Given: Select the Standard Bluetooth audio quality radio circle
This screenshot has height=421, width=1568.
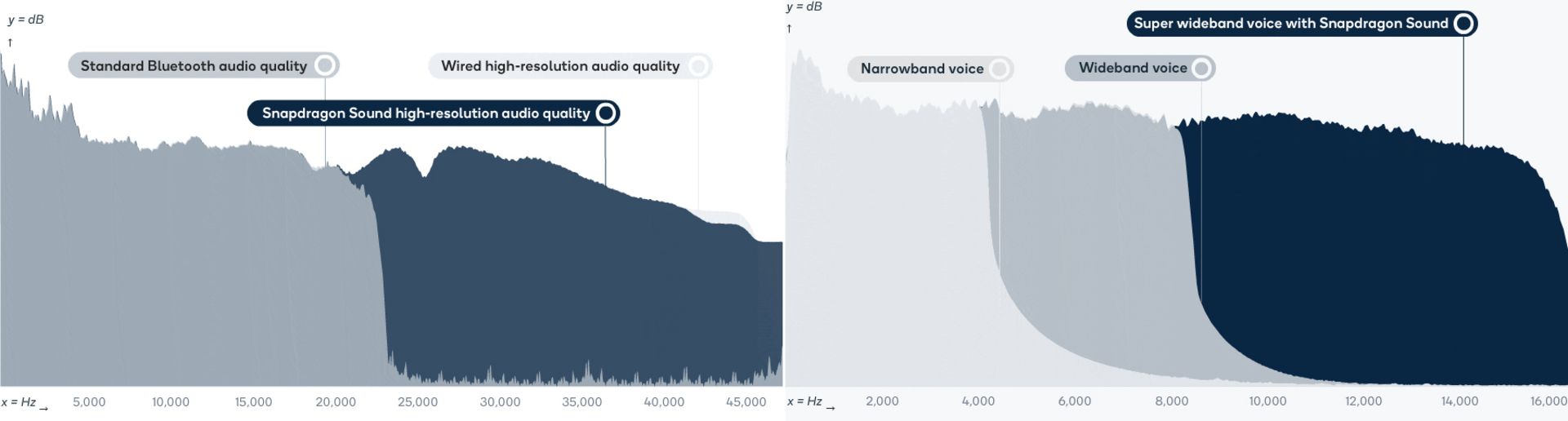Looking at the screenshot, I should pos(325,65).
